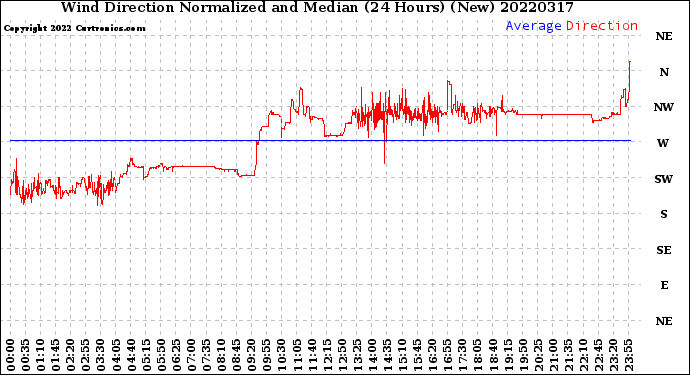Screen dimensions: 690x375
Task: Click the 15:45 time axis label
Action: [x=417, y=355]
